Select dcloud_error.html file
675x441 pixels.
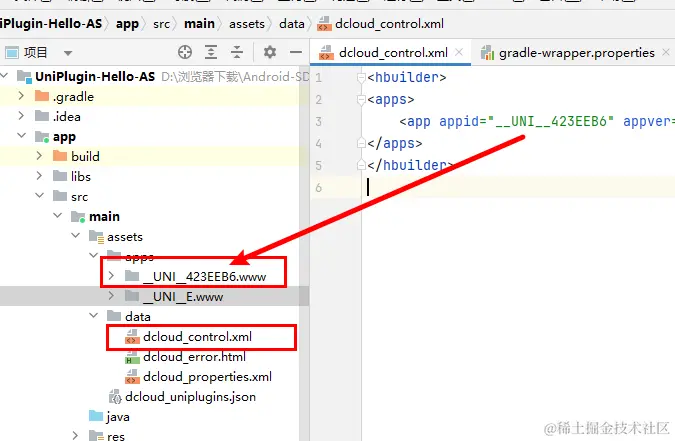pyautogui.click(x=185, y=357)
